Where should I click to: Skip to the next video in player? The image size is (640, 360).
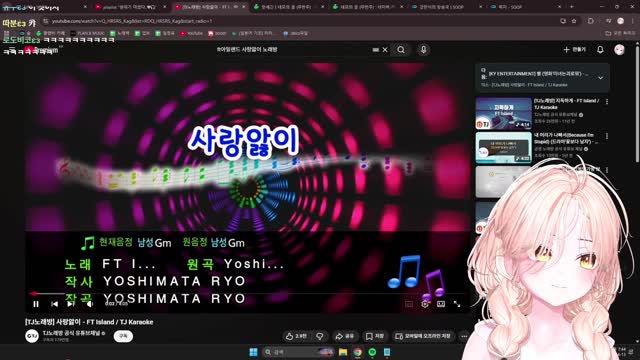tap(71, 304)
